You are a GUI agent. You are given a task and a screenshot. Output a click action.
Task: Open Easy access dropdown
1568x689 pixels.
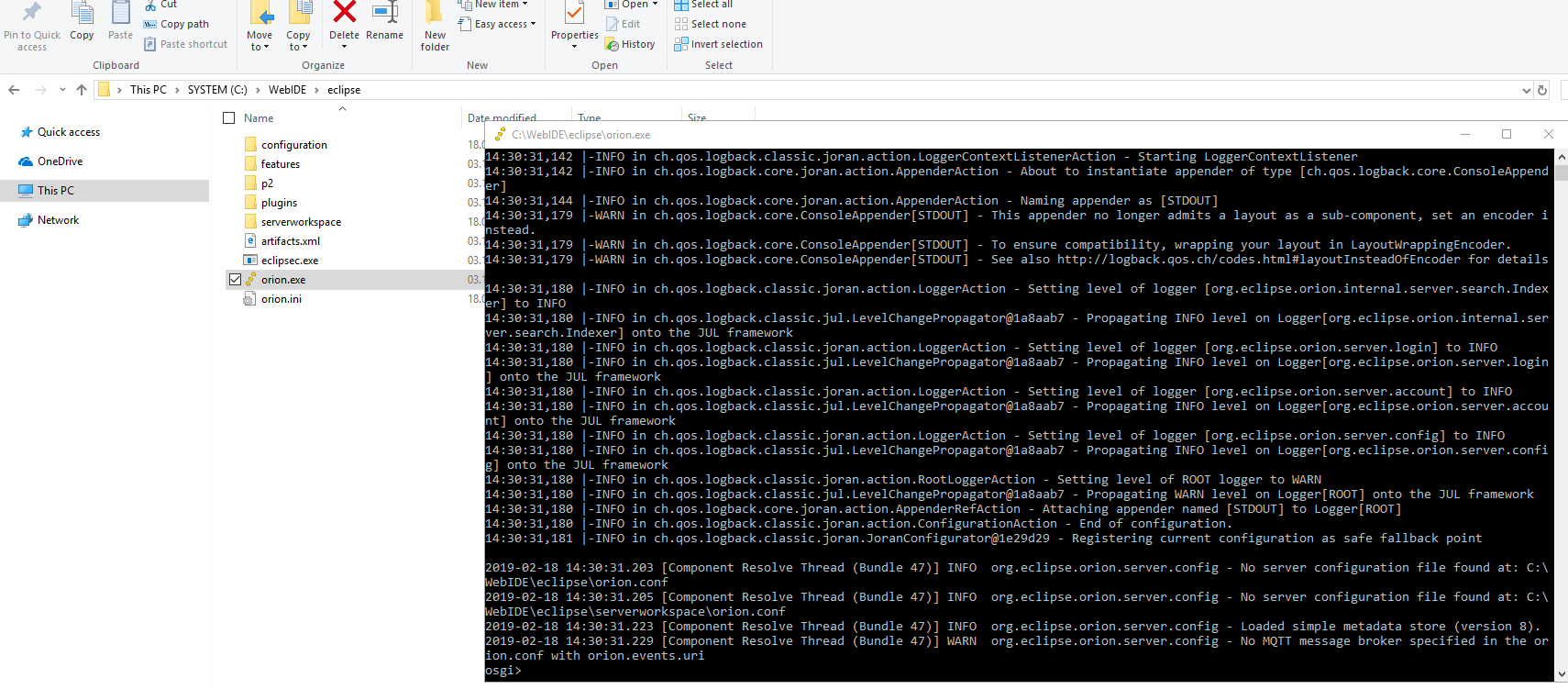click(496, 24)
